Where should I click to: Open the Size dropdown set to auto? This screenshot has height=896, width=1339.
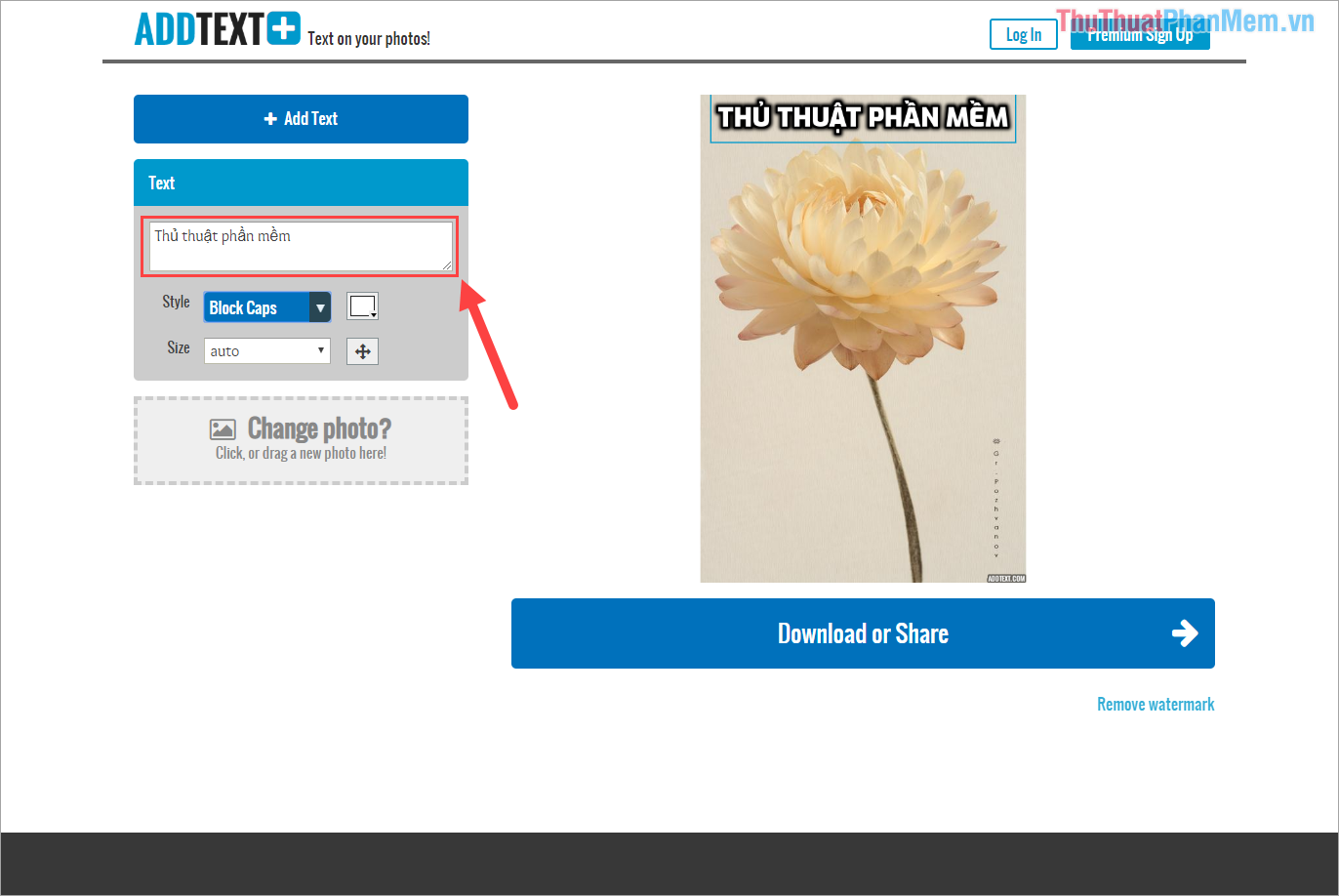point(266,350)
